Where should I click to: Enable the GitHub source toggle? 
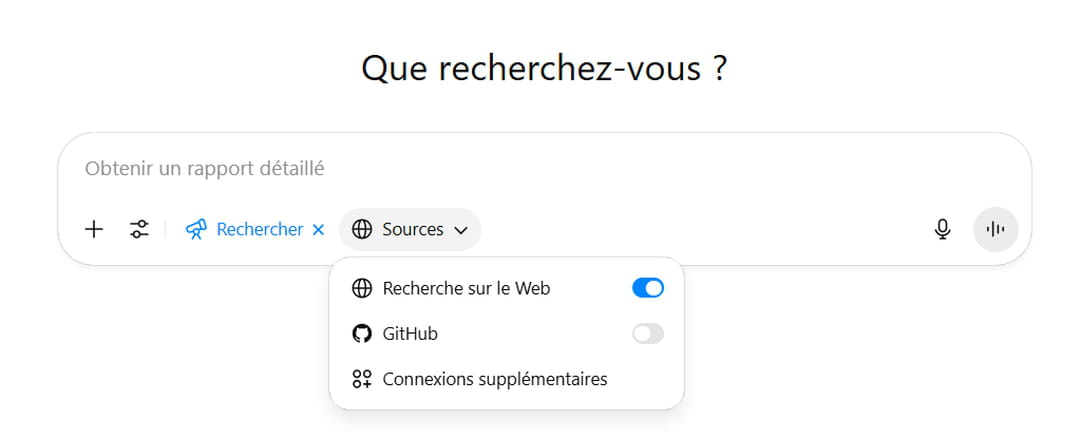tap(647, 334)
